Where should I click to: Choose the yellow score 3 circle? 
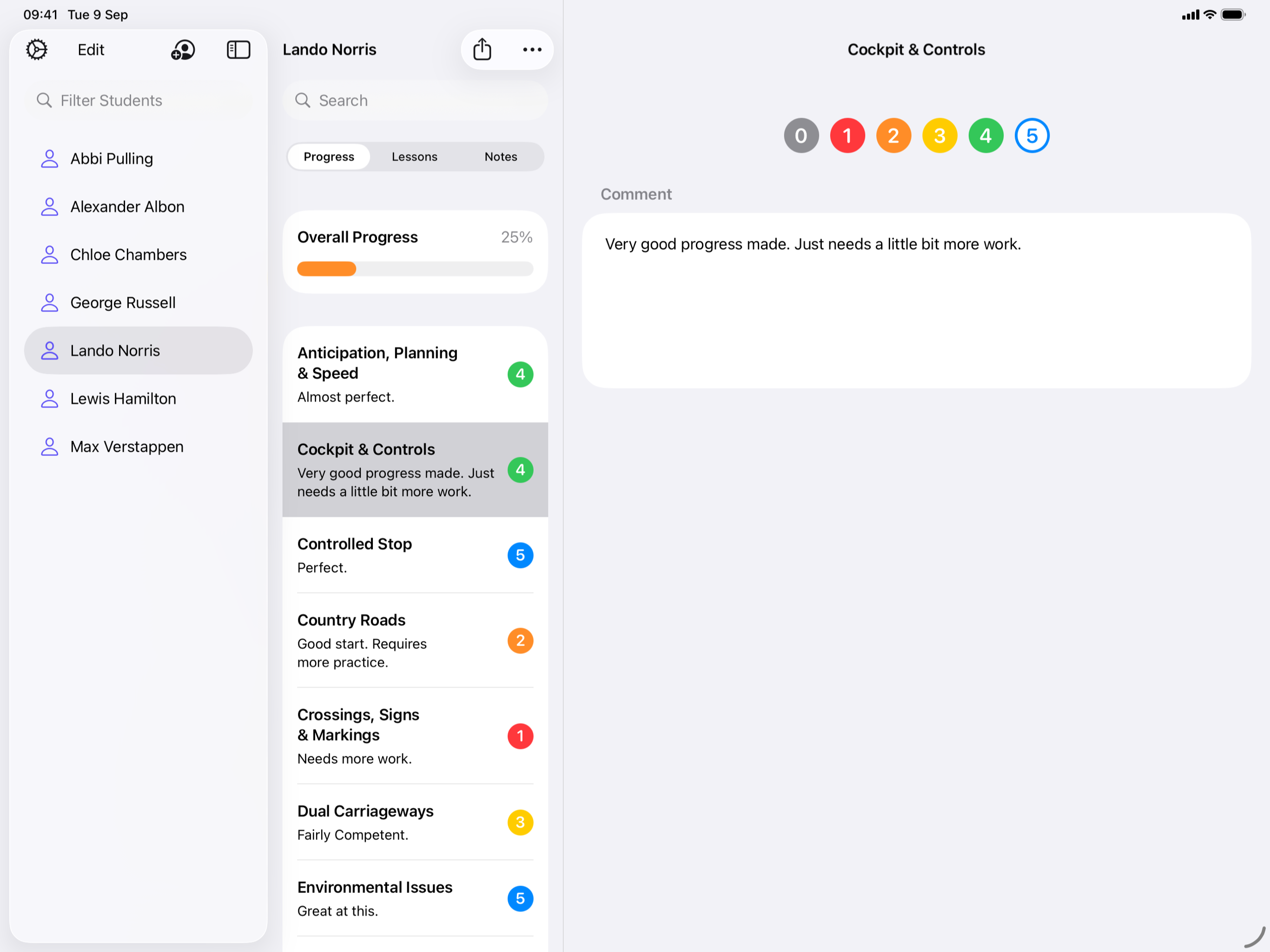click(x=939, y=136)
